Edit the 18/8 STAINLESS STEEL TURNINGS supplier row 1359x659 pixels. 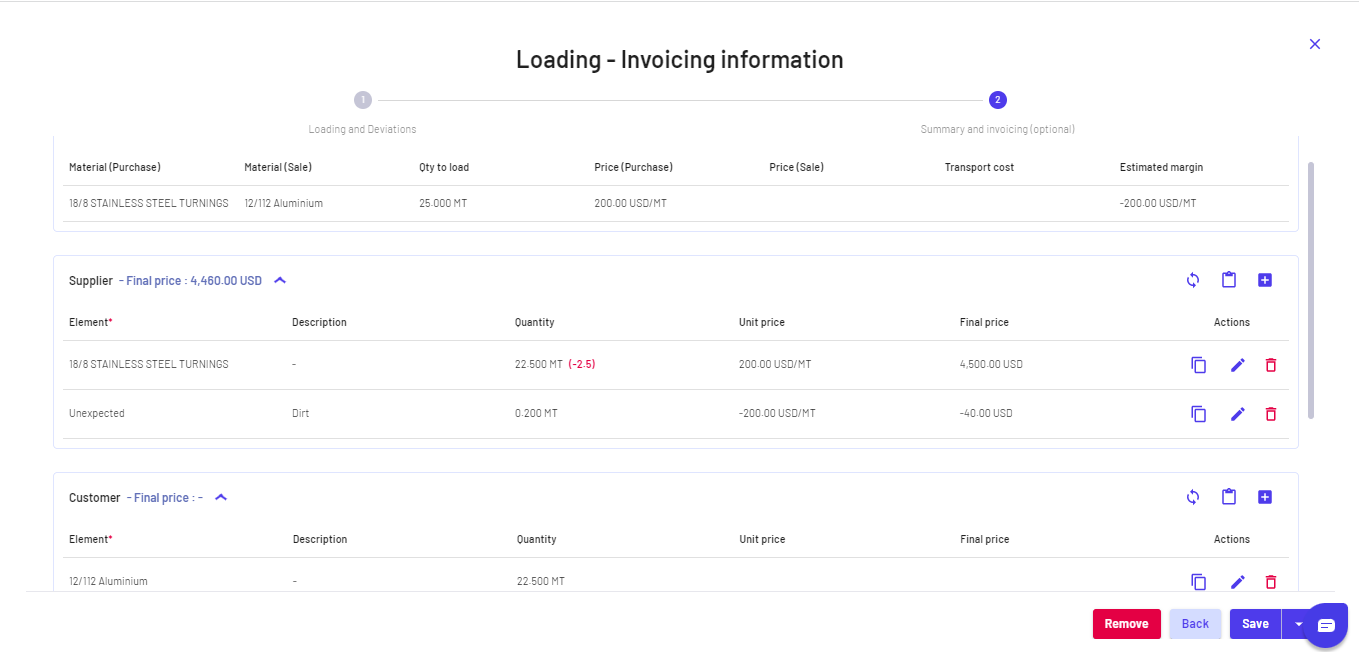1238,365
